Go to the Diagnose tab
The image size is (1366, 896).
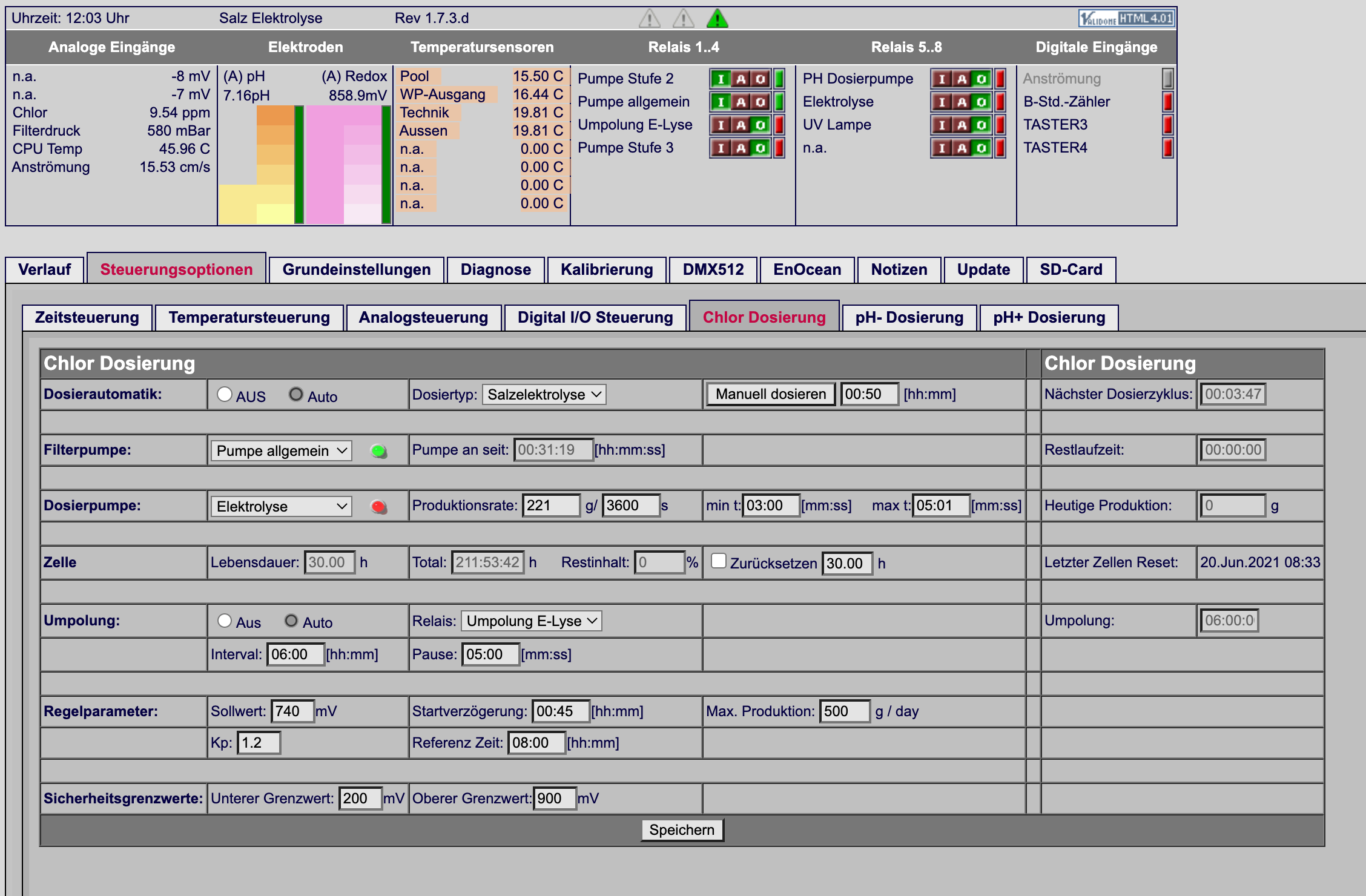coord(496,270)
